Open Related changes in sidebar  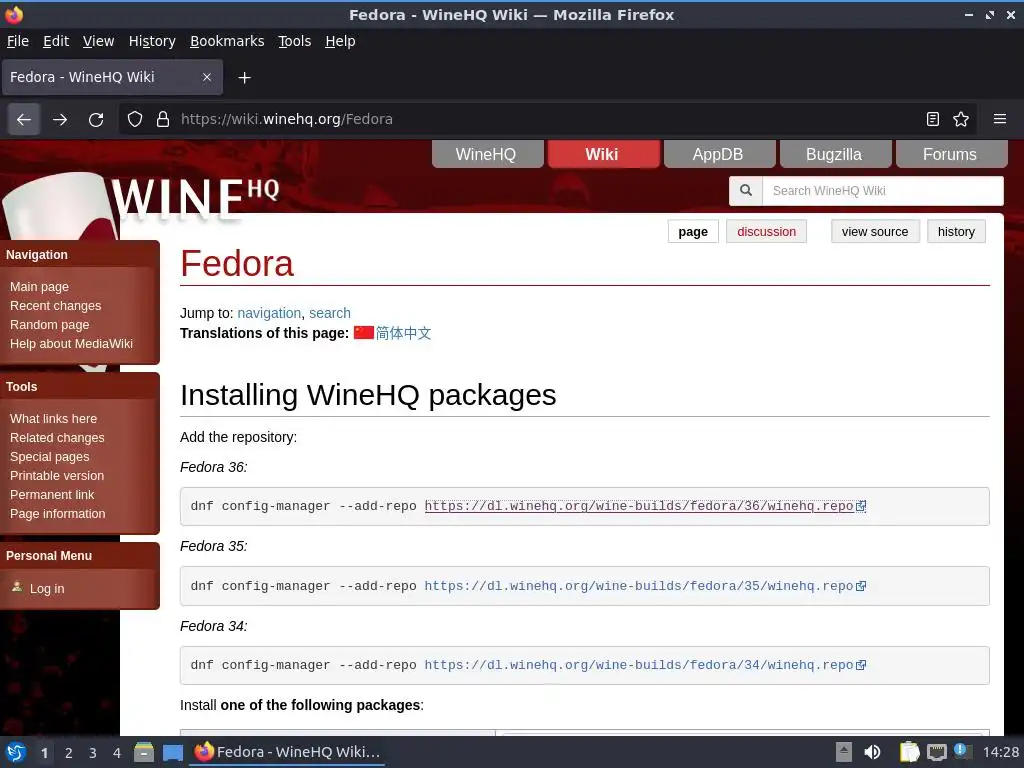57,438
